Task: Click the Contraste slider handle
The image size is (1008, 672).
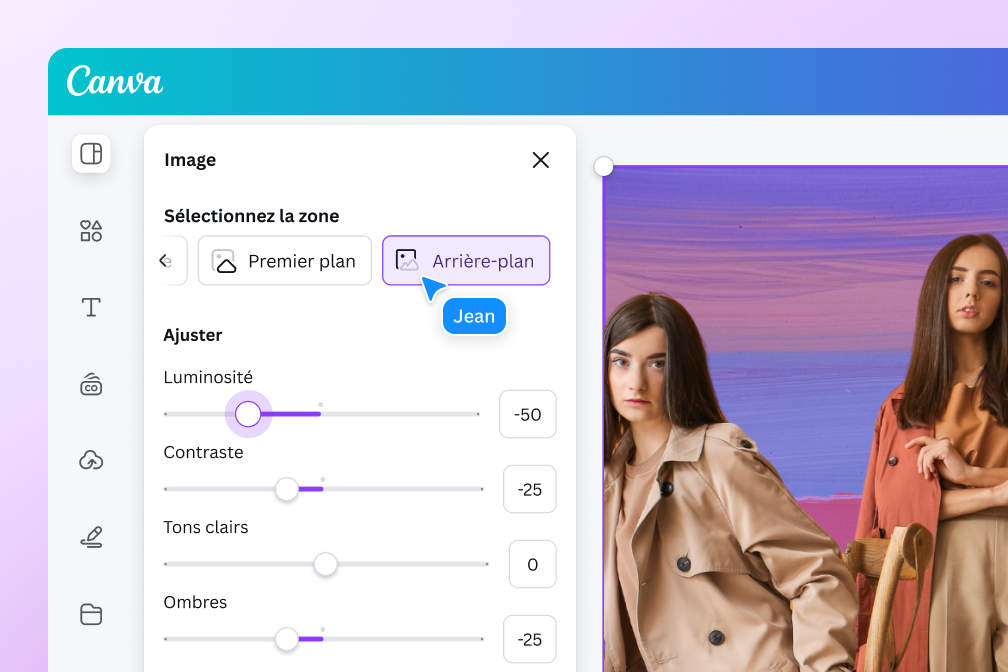Action: (287, 489)
